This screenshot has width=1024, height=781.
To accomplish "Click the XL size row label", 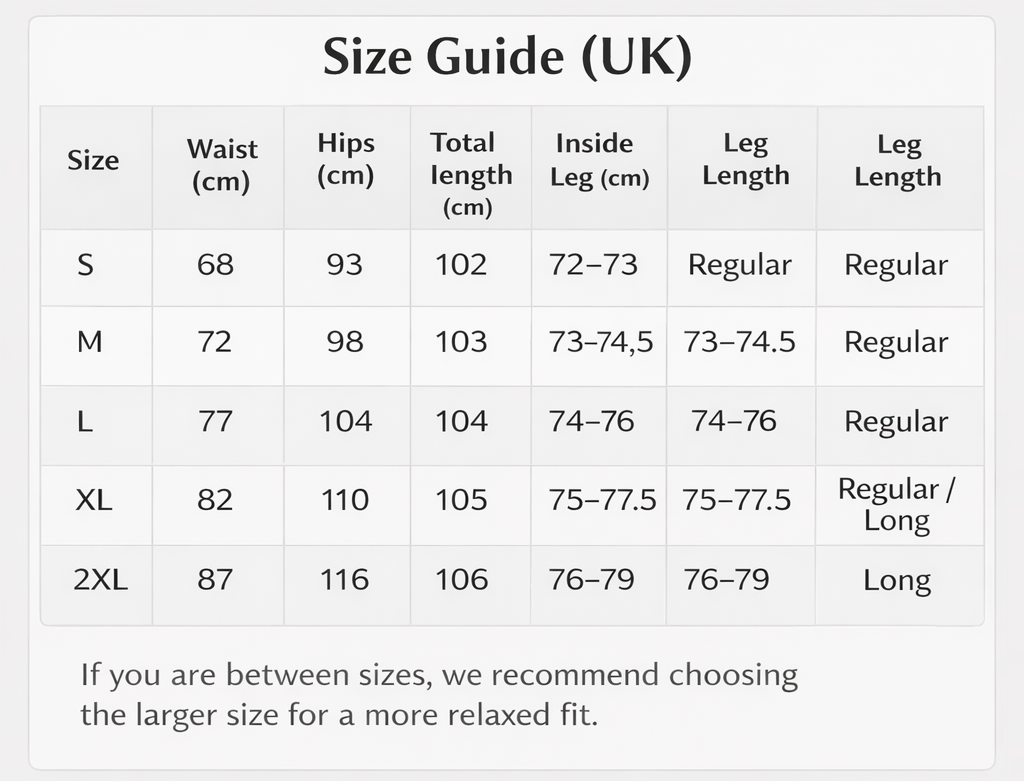I will (x=94, y=499).
